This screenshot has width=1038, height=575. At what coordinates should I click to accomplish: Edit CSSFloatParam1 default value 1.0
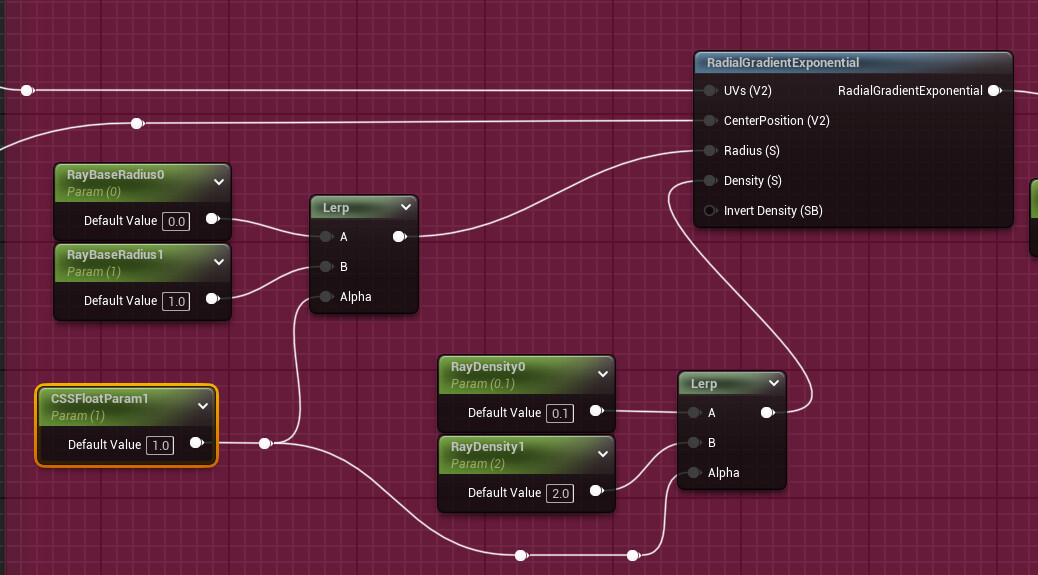160,445
